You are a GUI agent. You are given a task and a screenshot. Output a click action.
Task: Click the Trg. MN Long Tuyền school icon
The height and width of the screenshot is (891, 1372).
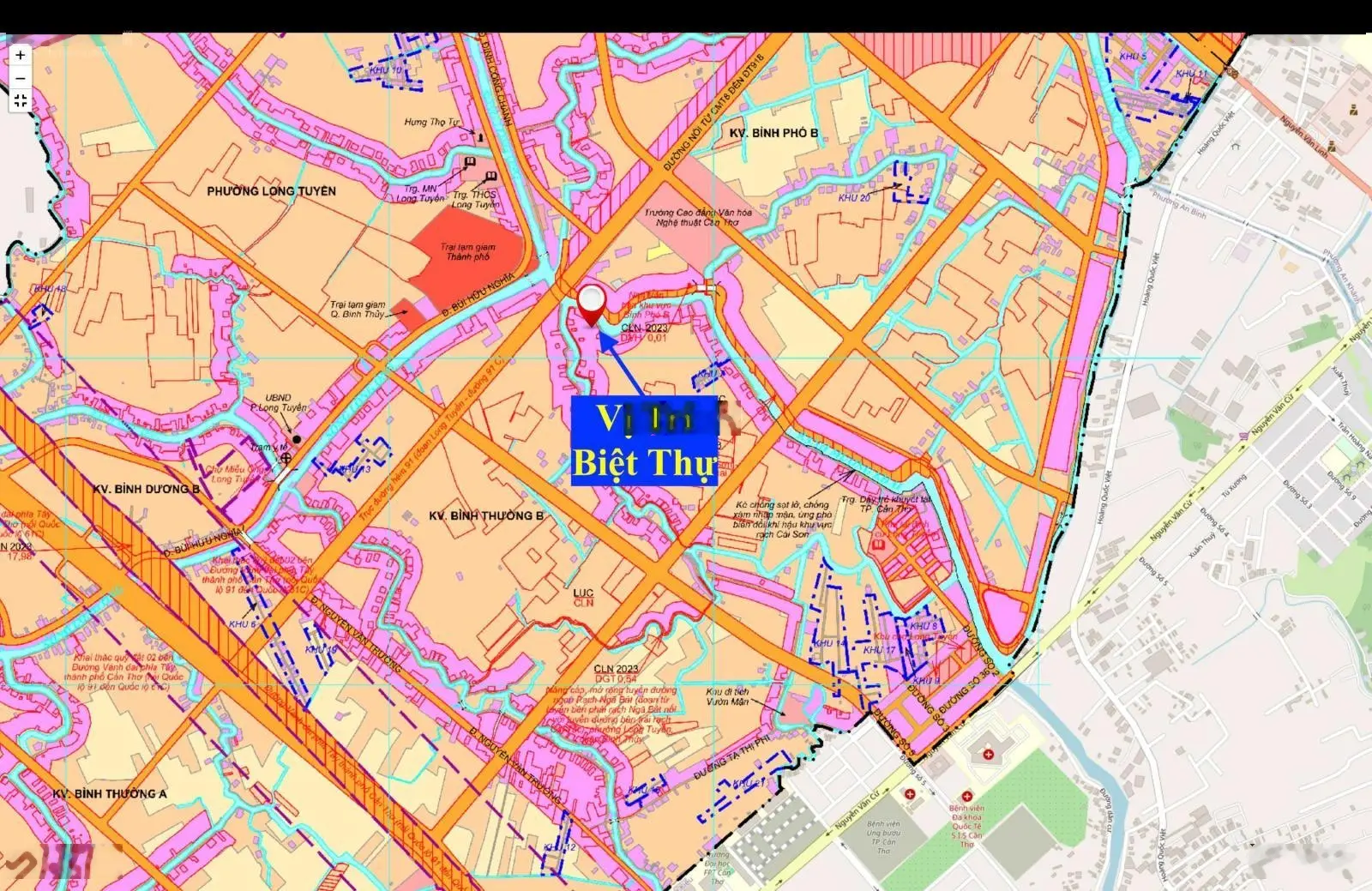click(x=468, y=163)
